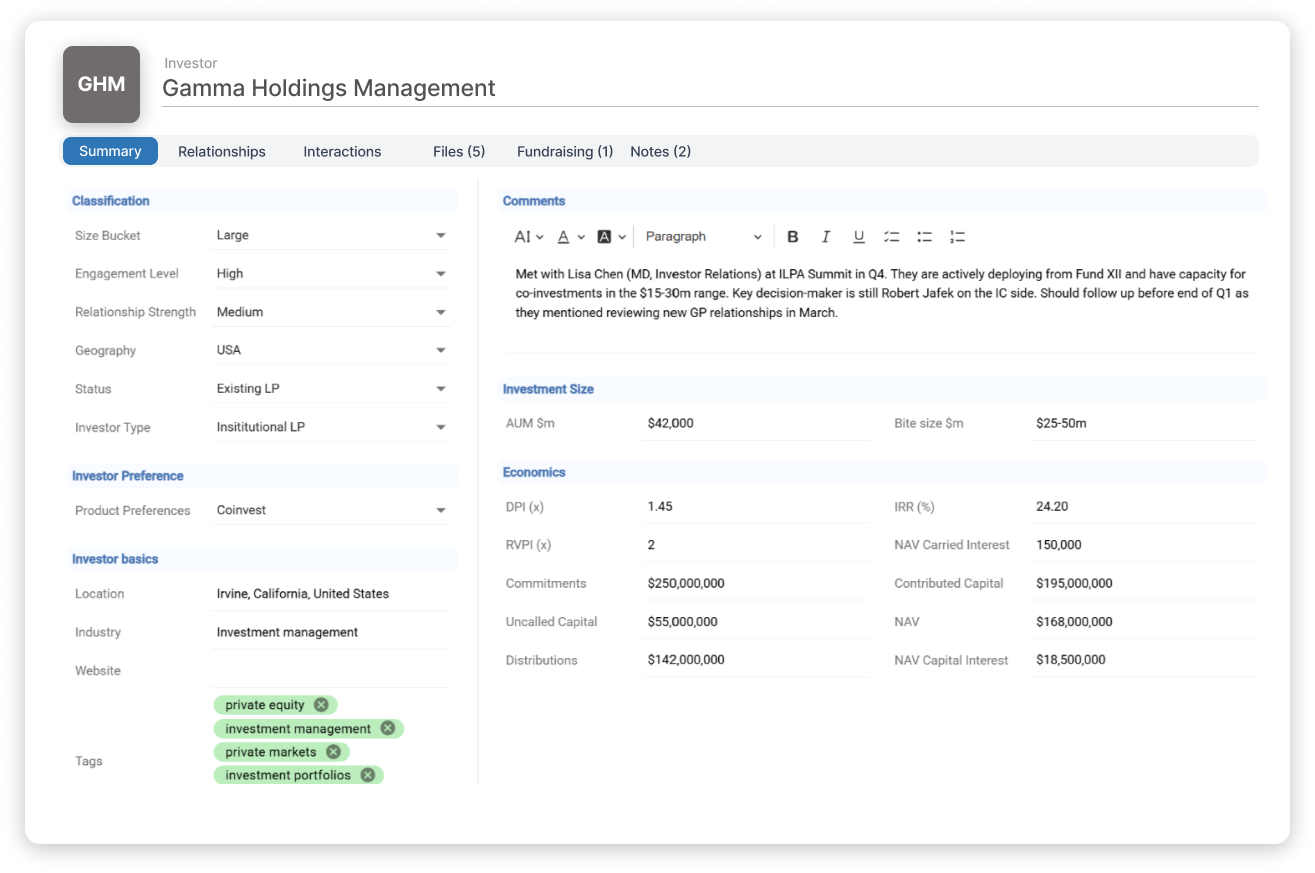The image size is (1315, 873).
Task: Click the Investment Size section header
Action: coord(882,389)
